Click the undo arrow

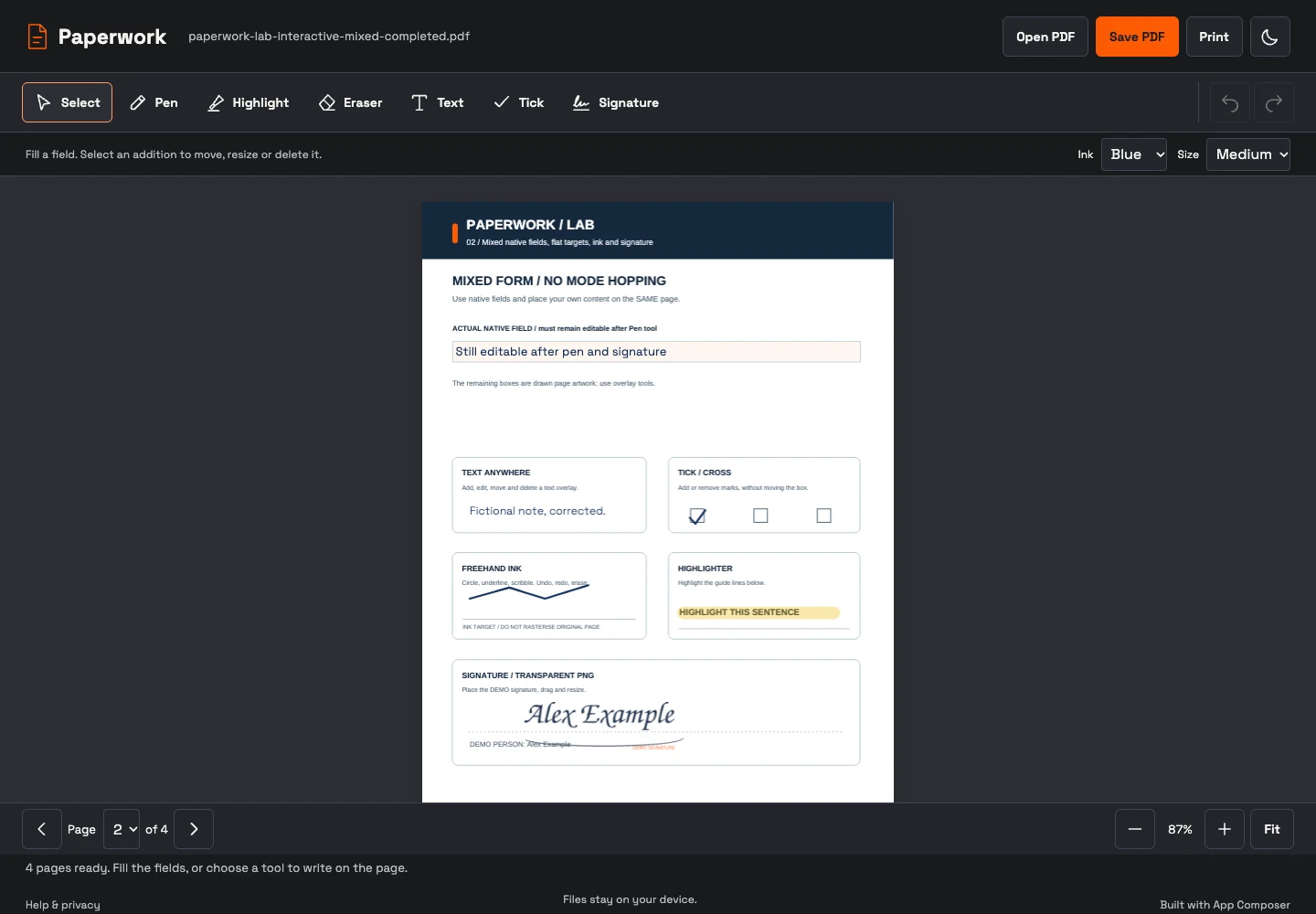(1230, 102)
